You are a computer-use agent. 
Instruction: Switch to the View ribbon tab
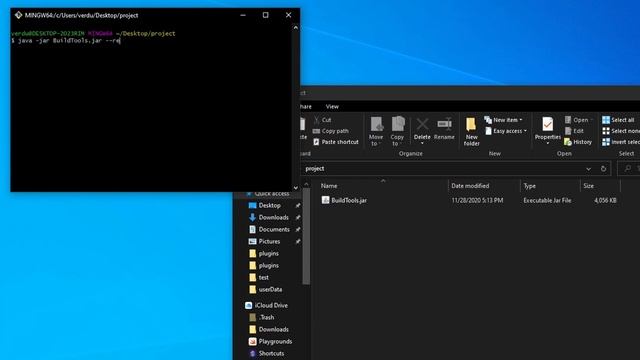(x=332, y=107)
